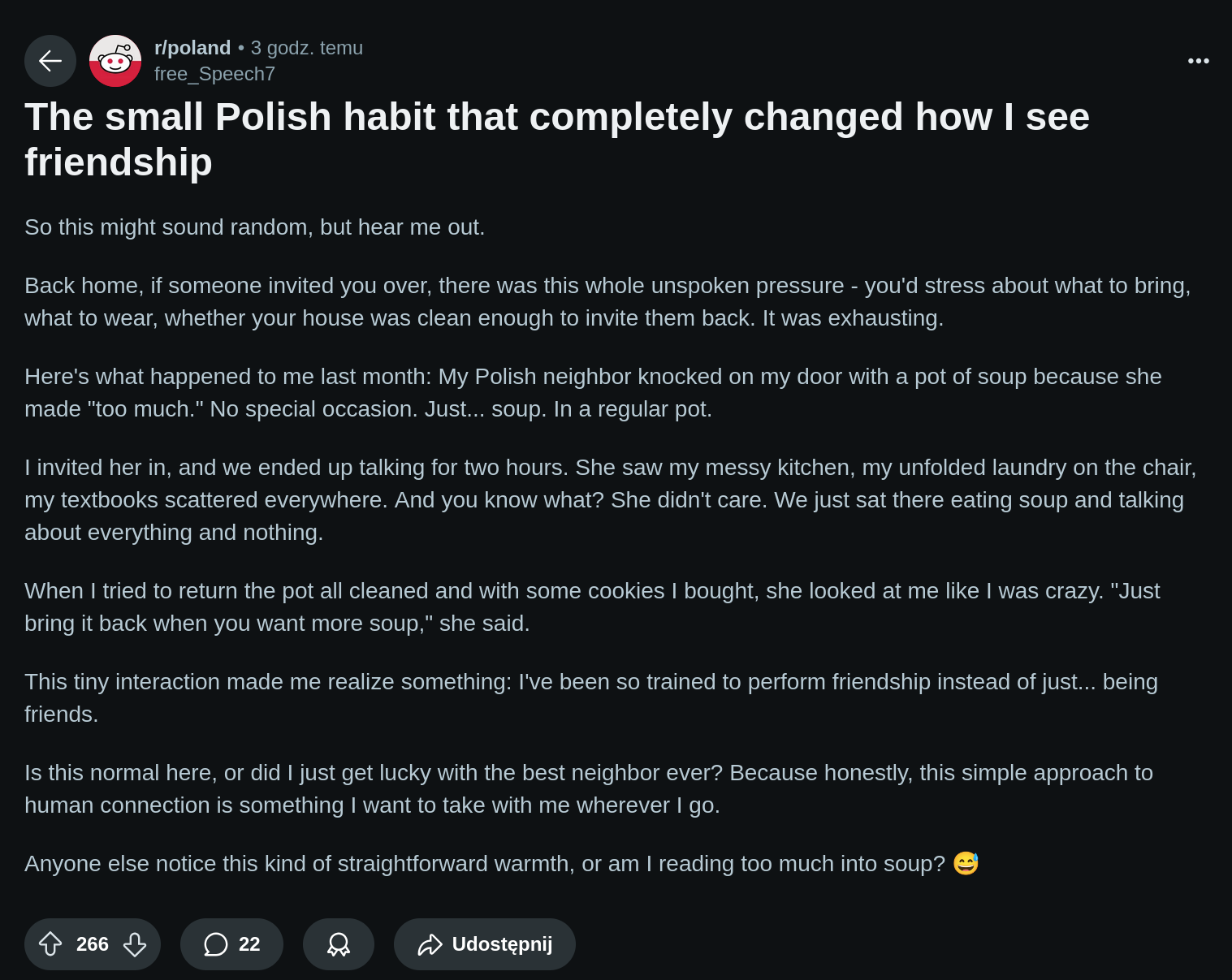
Task: Open the three-dot post options menu
Action: [1198, 61]
